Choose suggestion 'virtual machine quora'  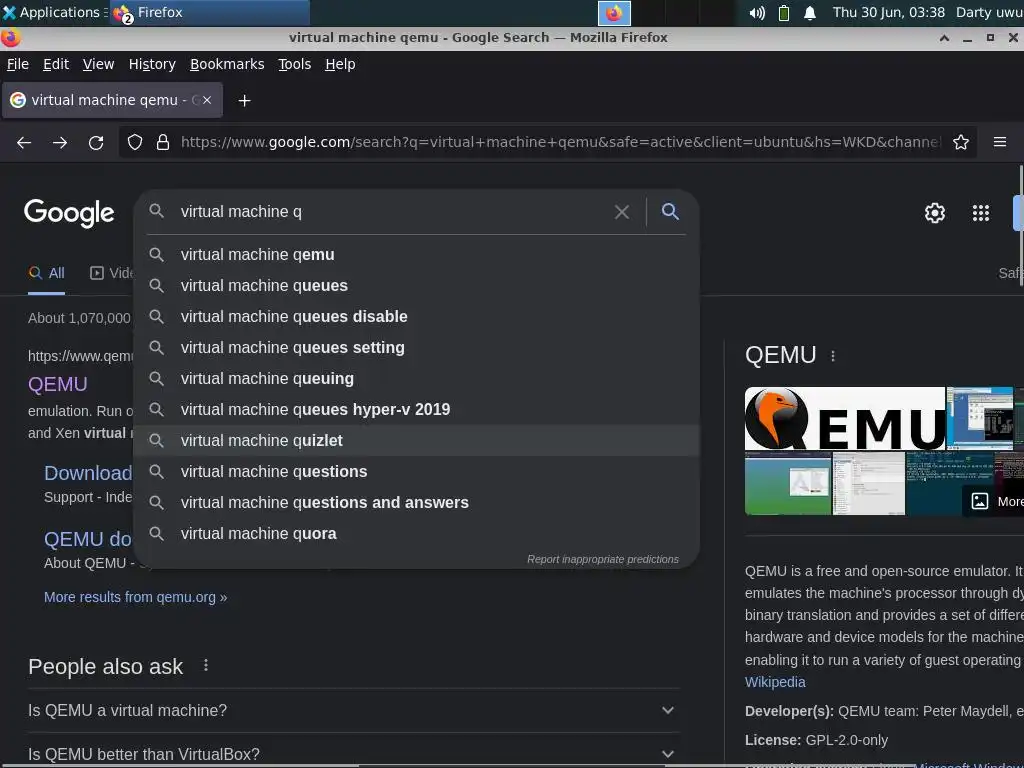(x=416, y=534)
